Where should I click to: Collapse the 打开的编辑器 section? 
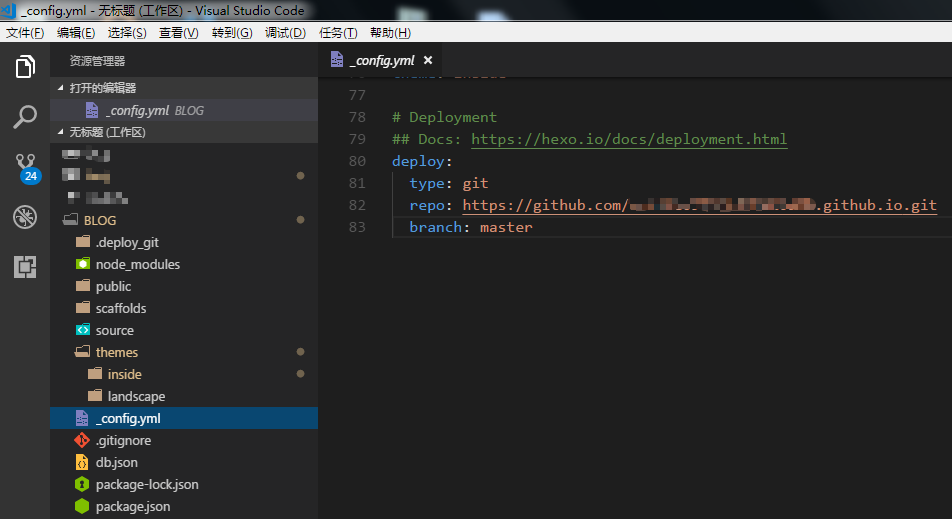tap(184, 88)
